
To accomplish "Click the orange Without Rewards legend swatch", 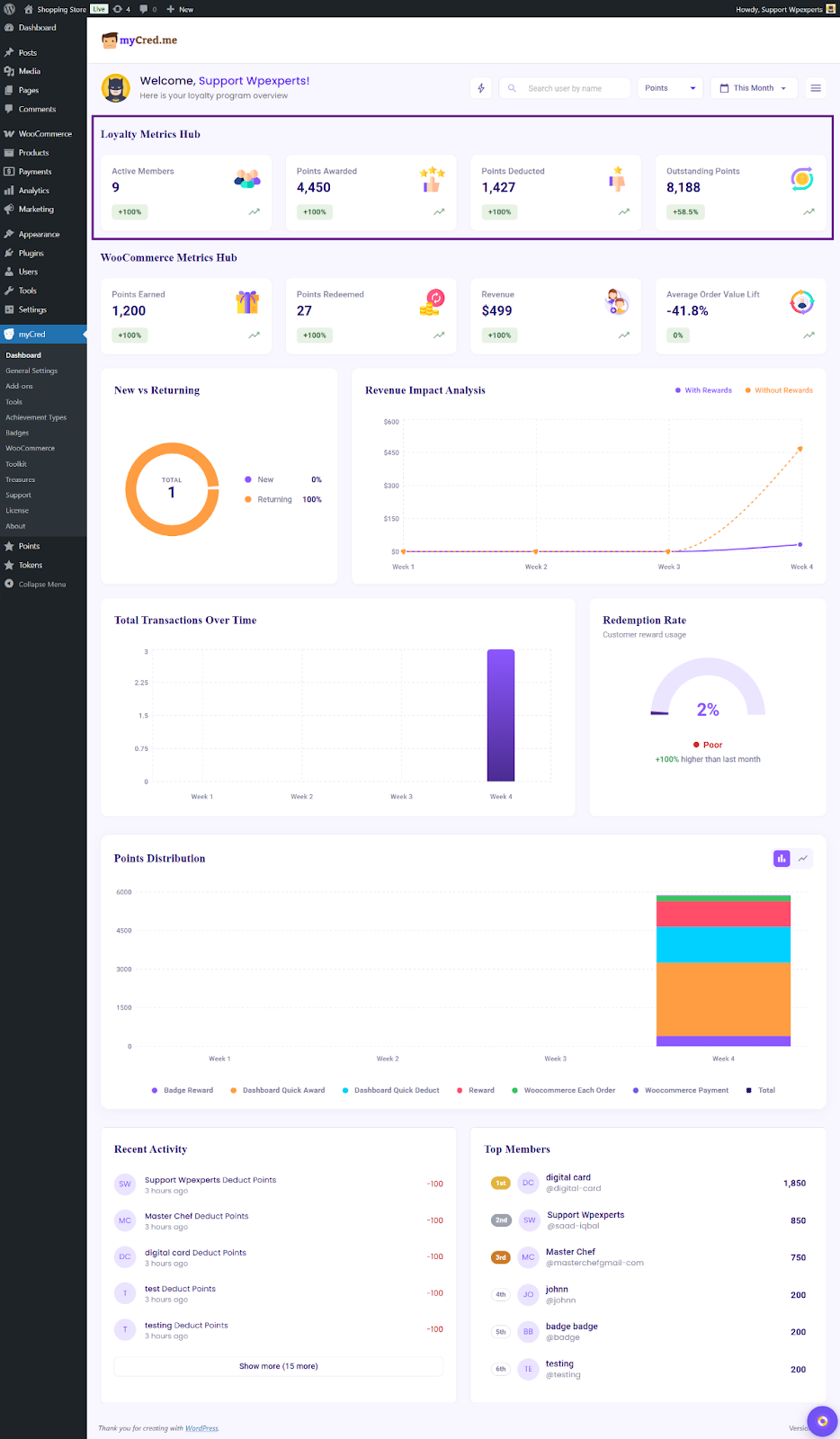I will (748, 390).
